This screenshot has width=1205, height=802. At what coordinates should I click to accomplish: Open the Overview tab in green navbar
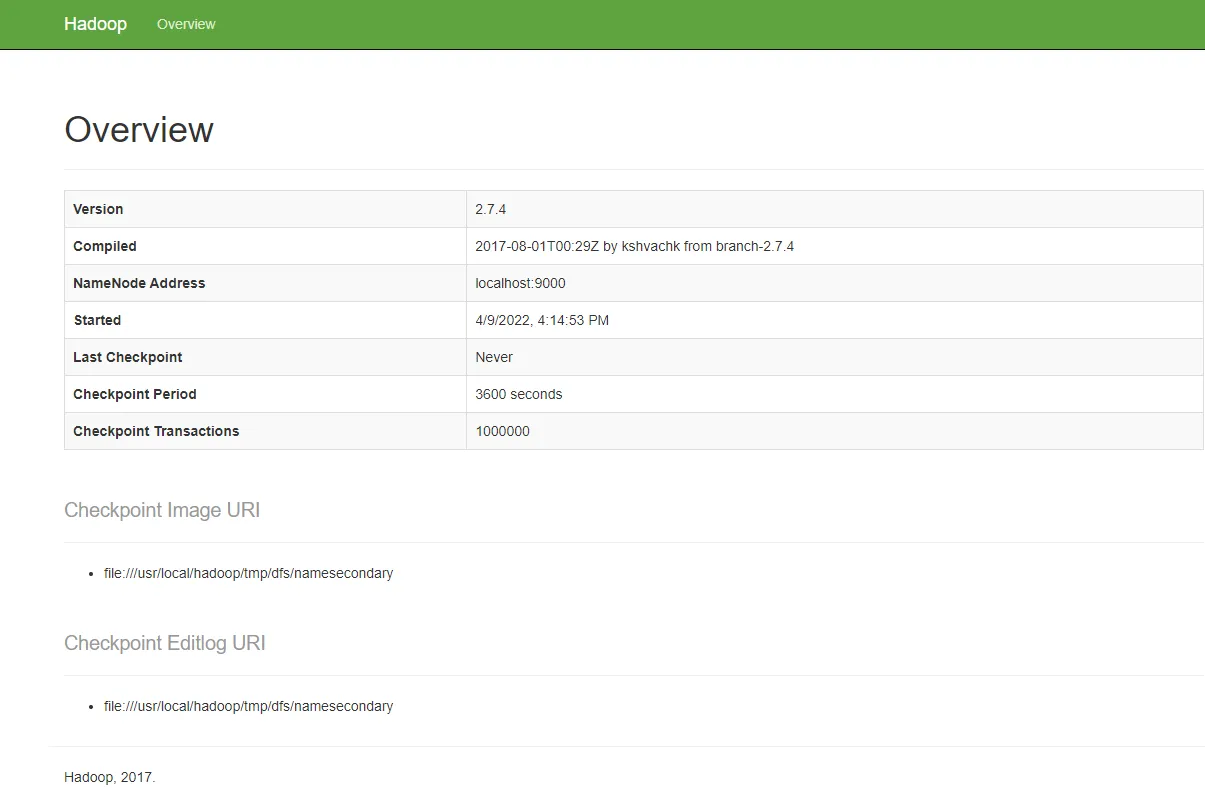(x=186, y=24)
